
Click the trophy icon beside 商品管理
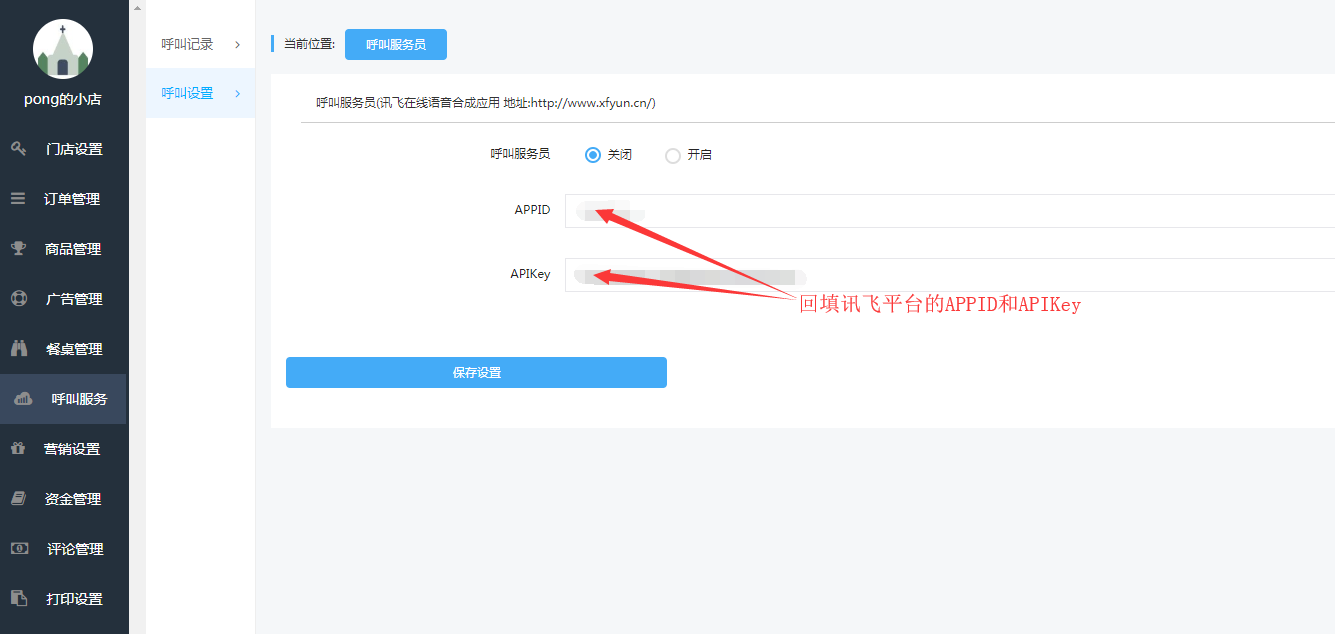coord(18,249)
